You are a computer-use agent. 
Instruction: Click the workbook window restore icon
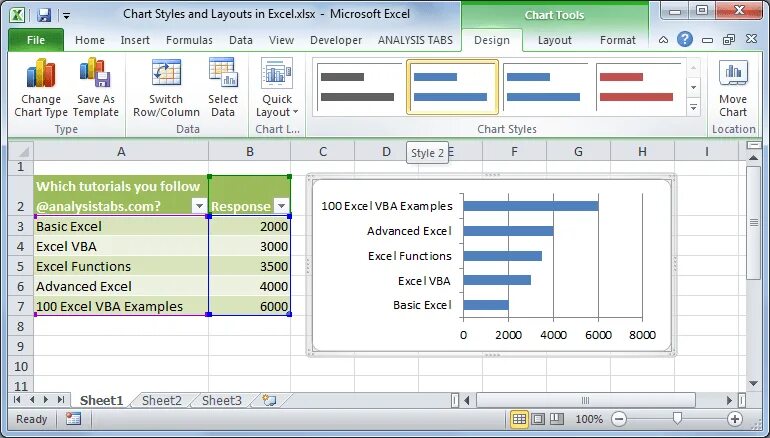pyautogui.click(x=729, y=40)
